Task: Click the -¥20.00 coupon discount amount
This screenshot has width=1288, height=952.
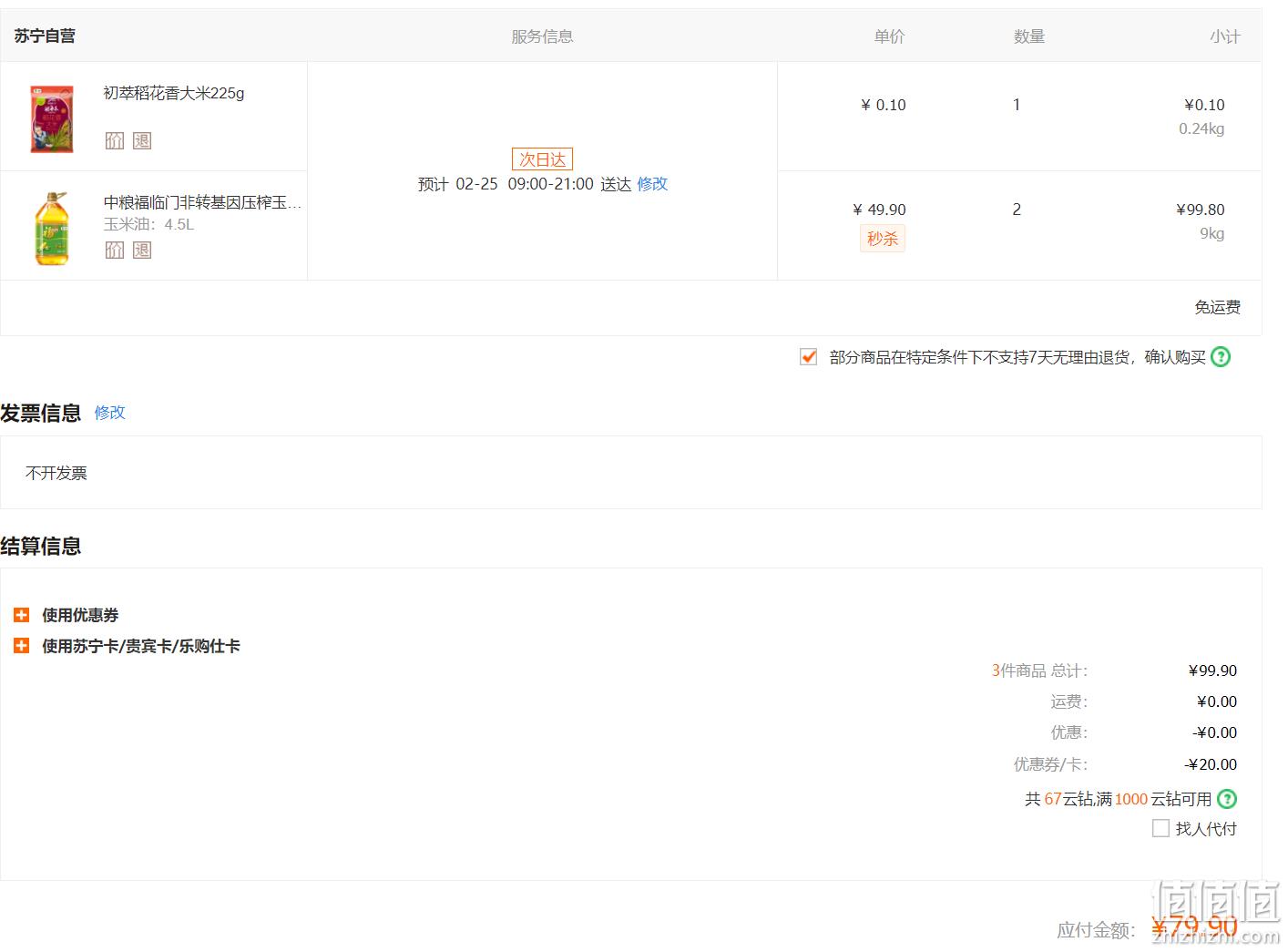Action: [x=1211, y=764]
